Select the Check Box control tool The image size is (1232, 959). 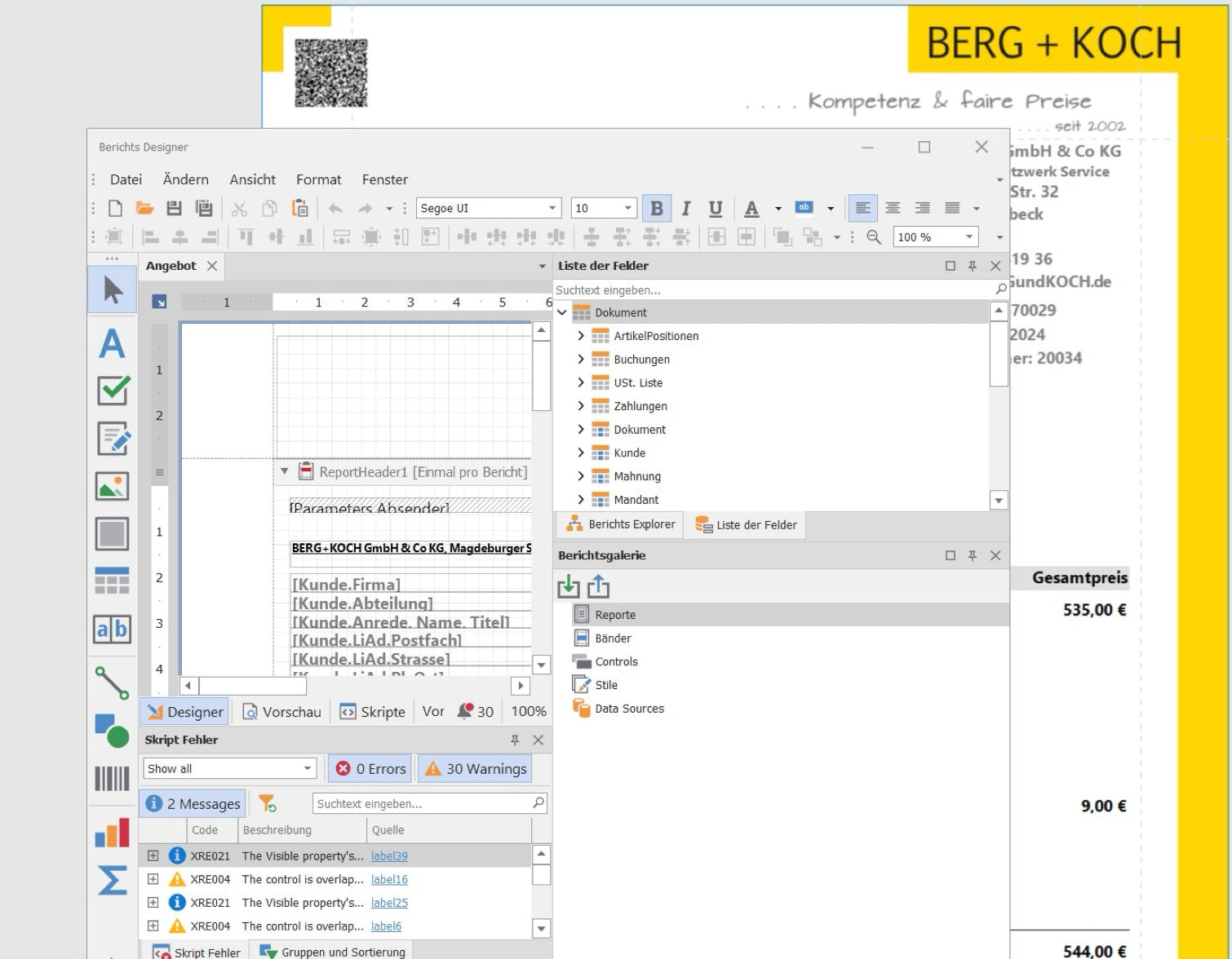click(x=113, y=391)
